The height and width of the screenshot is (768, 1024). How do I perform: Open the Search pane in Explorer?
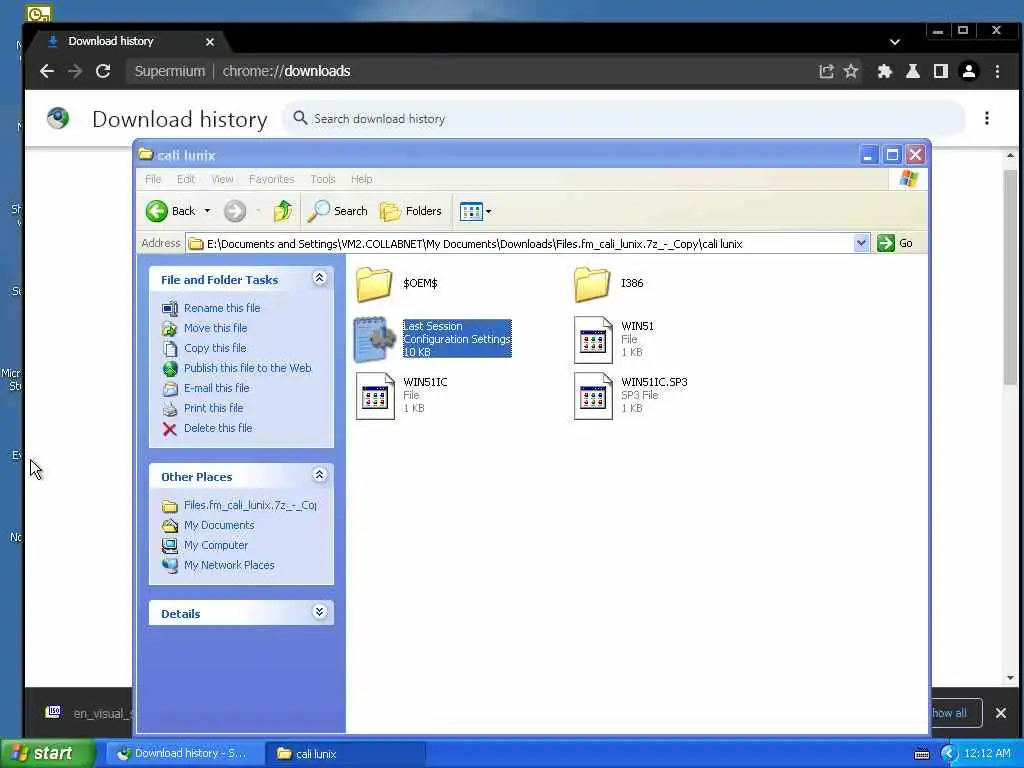[x=338, y=211]
